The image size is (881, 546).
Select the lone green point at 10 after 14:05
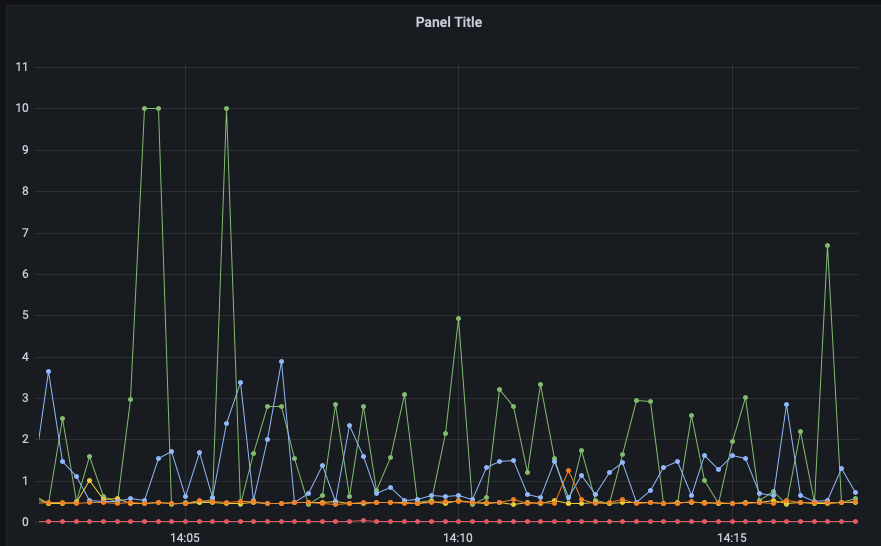[x=226, y=108]
